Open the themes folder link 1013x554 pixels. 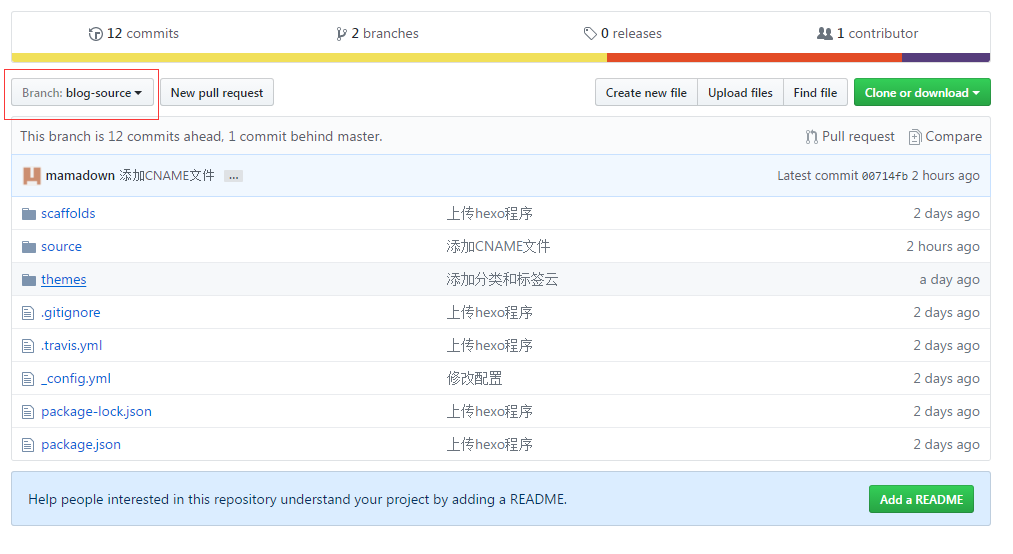click(x=63, y=280)
